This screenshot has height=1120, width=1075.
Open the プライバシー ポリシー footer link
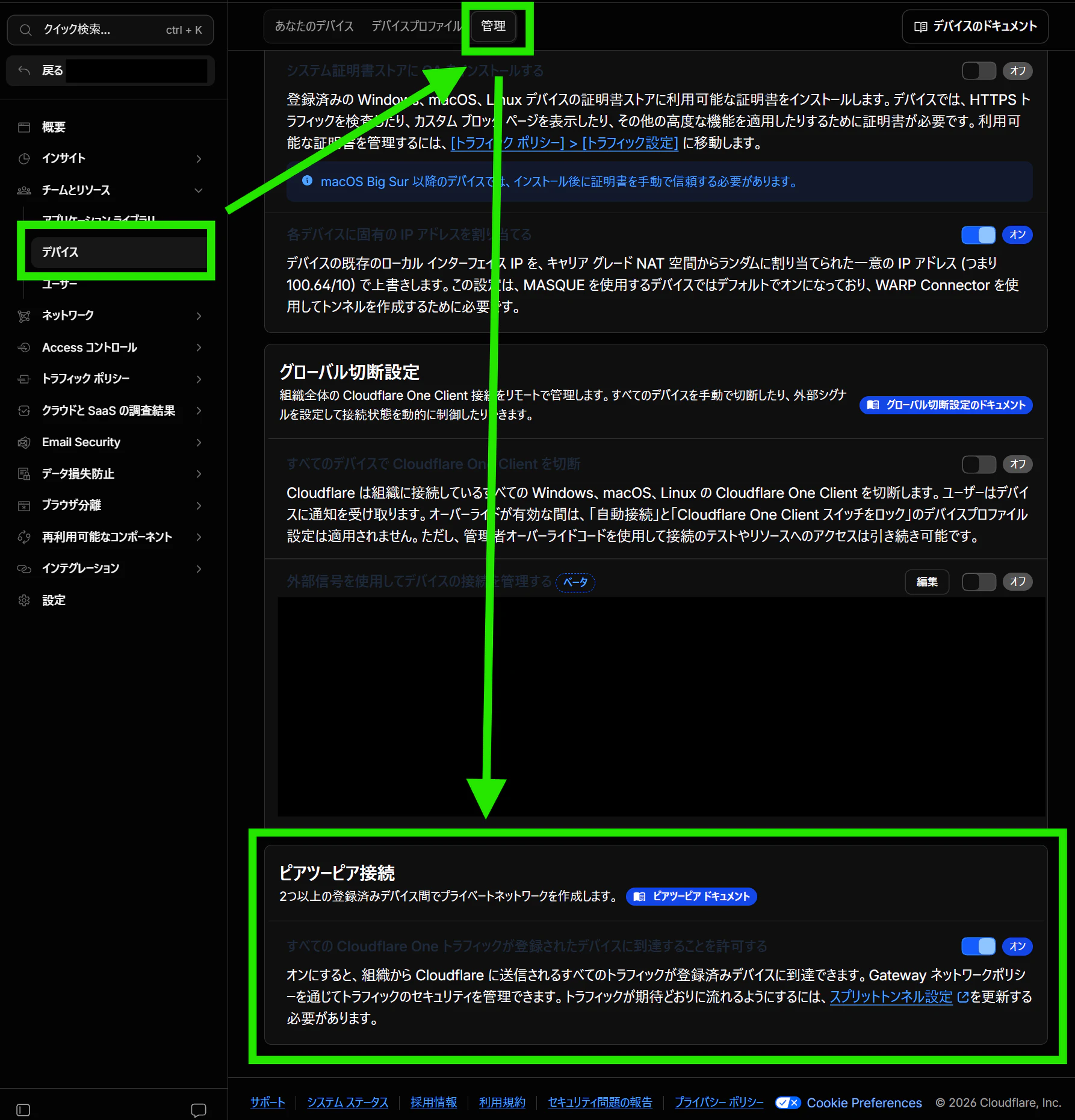click(719, 1103)
